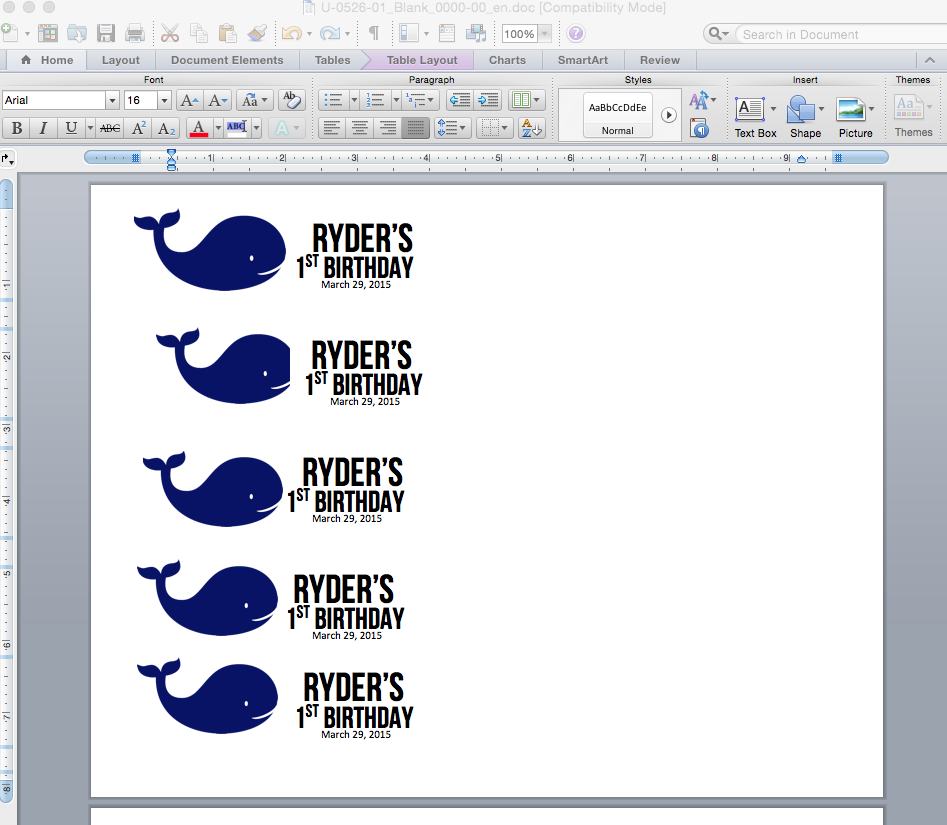
Task: Insert a Text Box
Action: click(755, 118)
